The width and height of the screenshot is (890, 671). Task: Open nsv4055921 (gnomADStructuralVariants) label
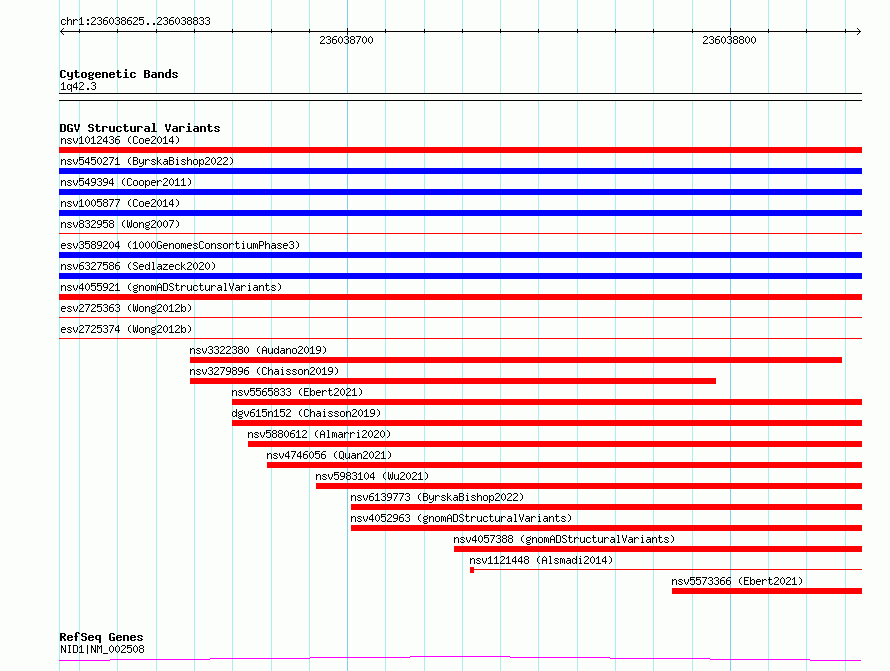pos(171,287)
